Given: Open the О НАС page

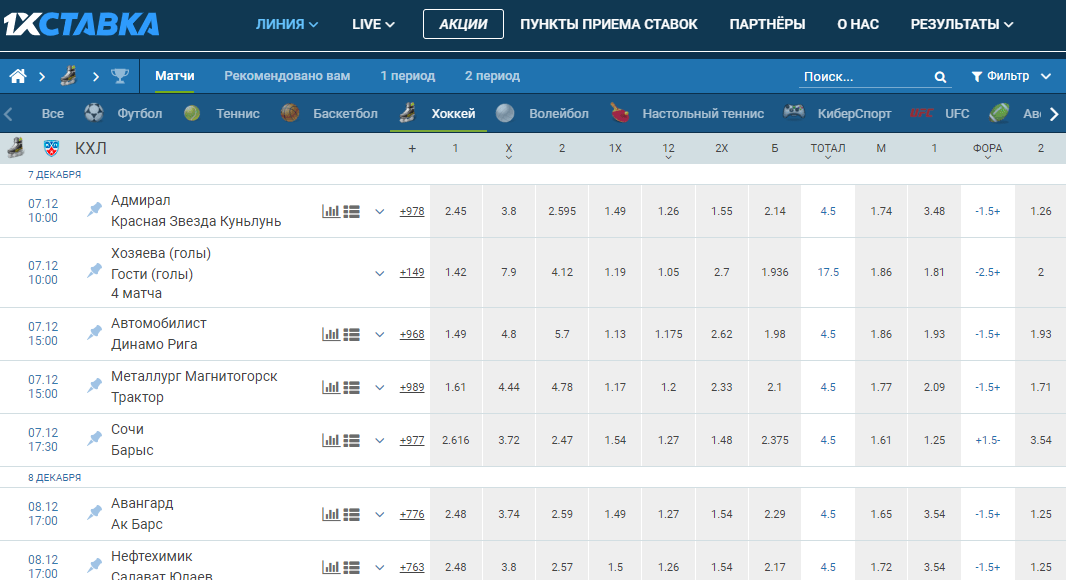Looking at the screenshot, I should point(858,24).
